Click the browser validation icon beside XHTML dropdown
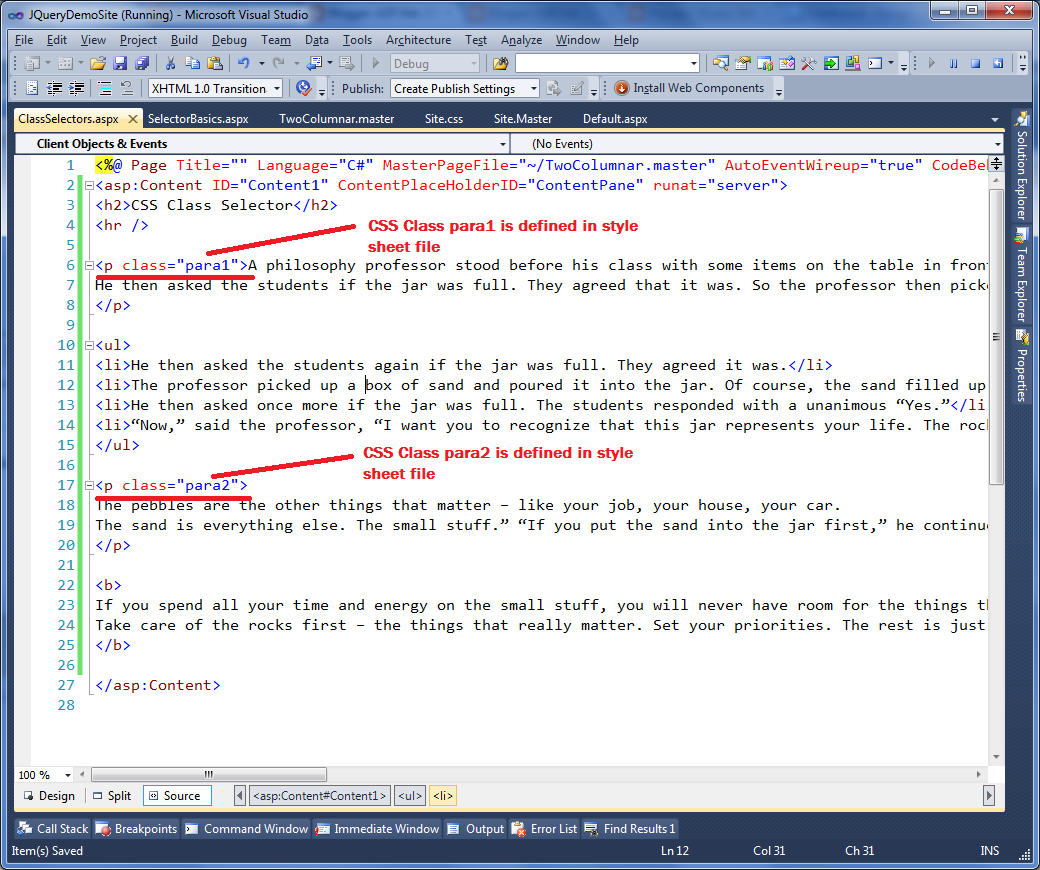Screen dimensions: 1040x870 (303, 87)
